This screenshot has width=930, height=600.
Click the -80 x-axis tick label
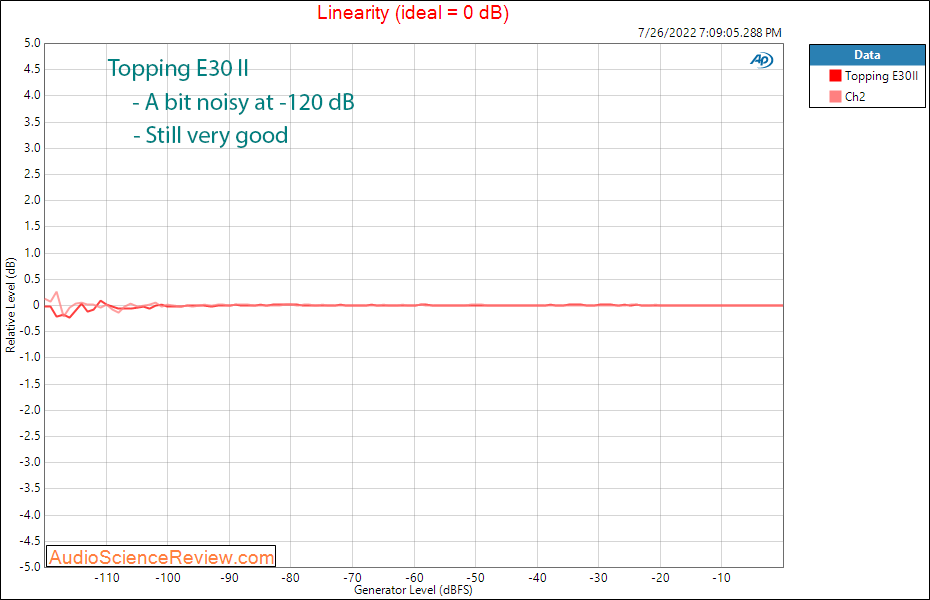click(x=291, y=577)
